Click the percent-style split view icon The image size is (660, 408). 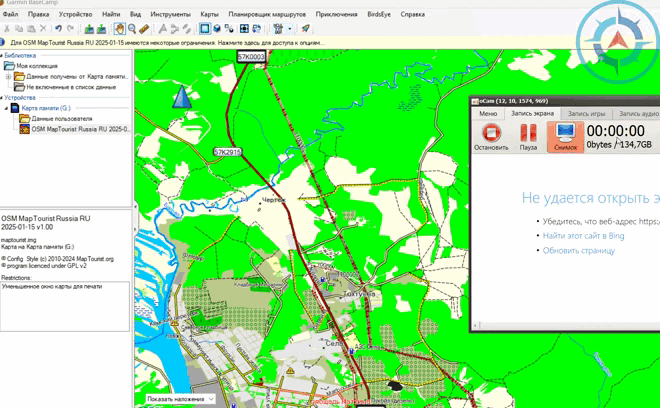click(229, 29)
